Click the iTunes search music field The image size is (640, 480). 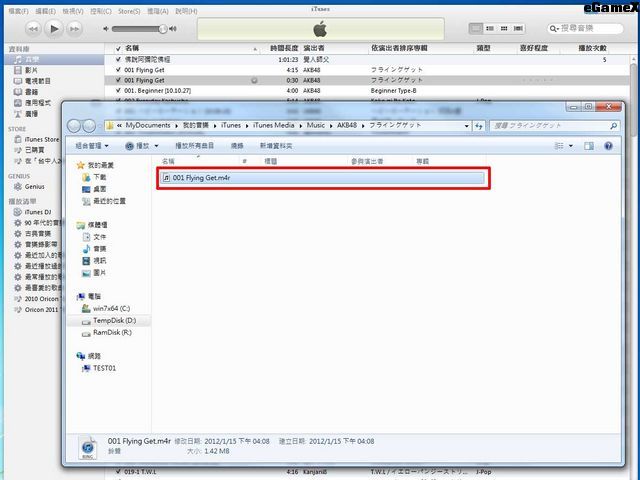click(585, 28)
